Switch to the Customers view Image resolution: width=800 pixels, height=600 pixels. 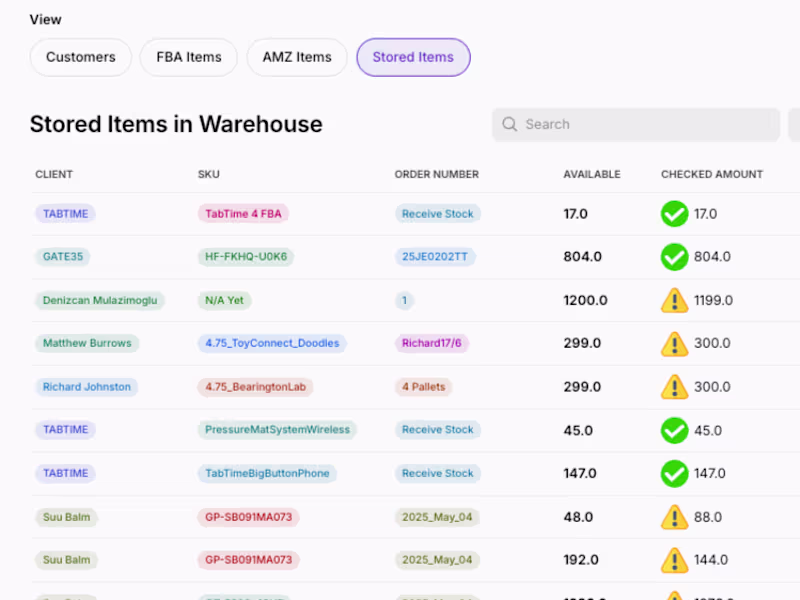click(x=80, y=57)
